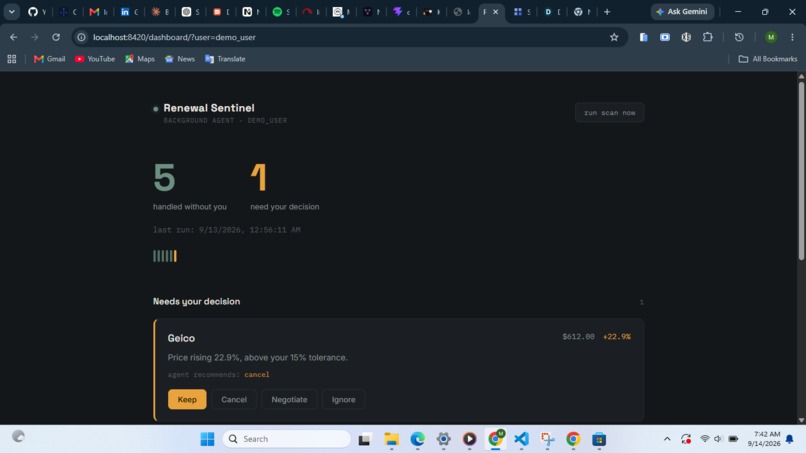Screen dimensions: 806x453
Task: Open File Explorer from taskbar
Action: click(x=391, y=439)
